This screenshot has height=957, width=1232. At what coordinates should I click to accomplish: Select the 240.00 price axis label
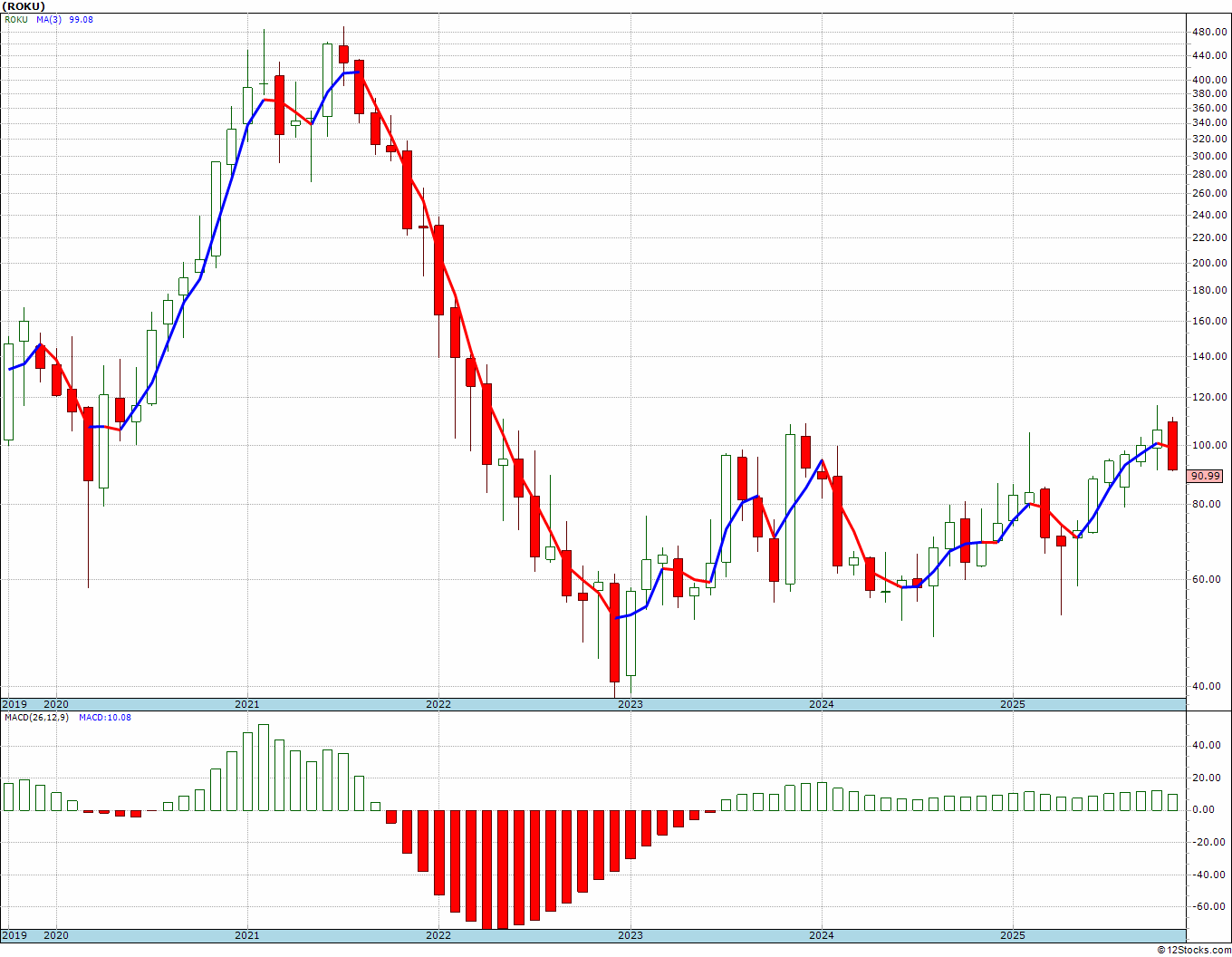pyautogui.click(x=1211, y=215)
